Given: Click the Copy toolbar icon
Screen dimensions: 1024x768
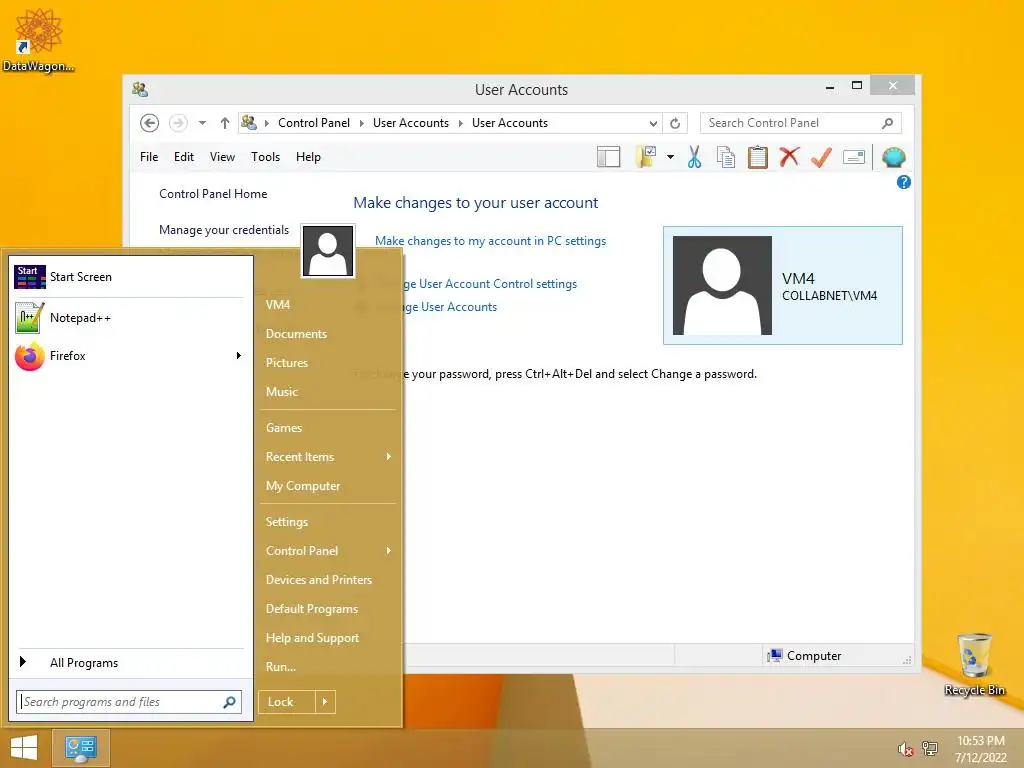Looking at the screenshot, I should (x=726, y=157).
